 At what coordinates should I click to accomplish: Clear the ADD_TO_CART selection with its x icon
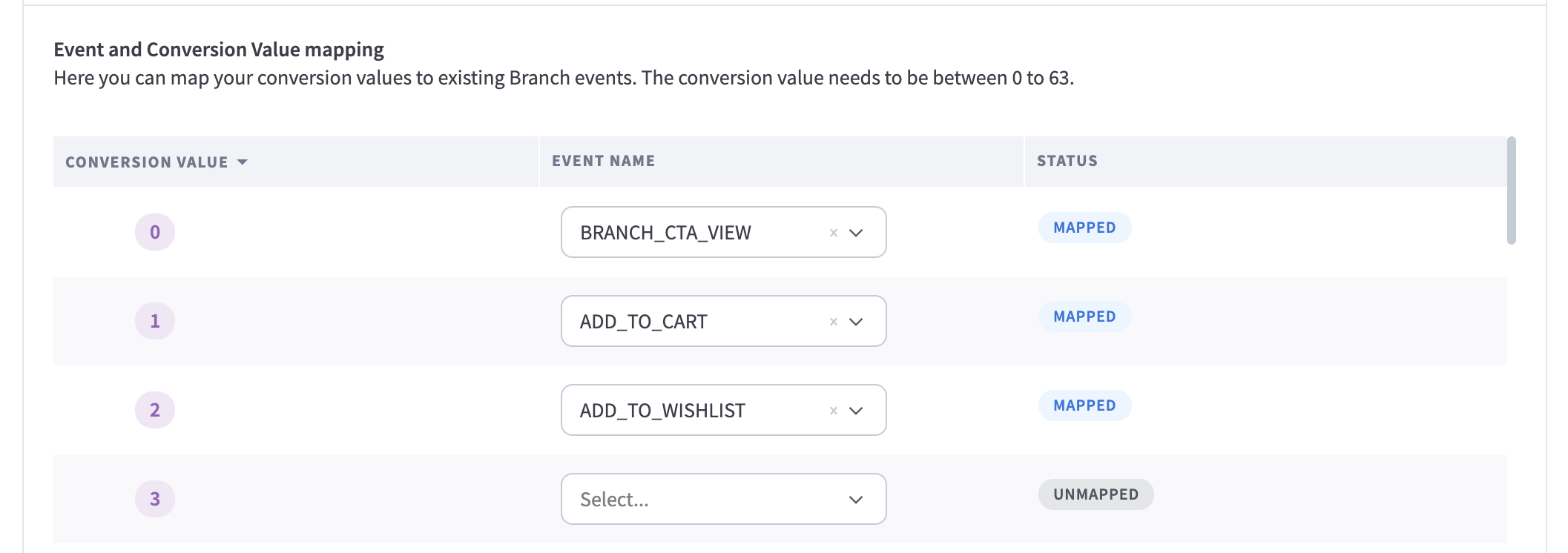(x=834, y=322)
